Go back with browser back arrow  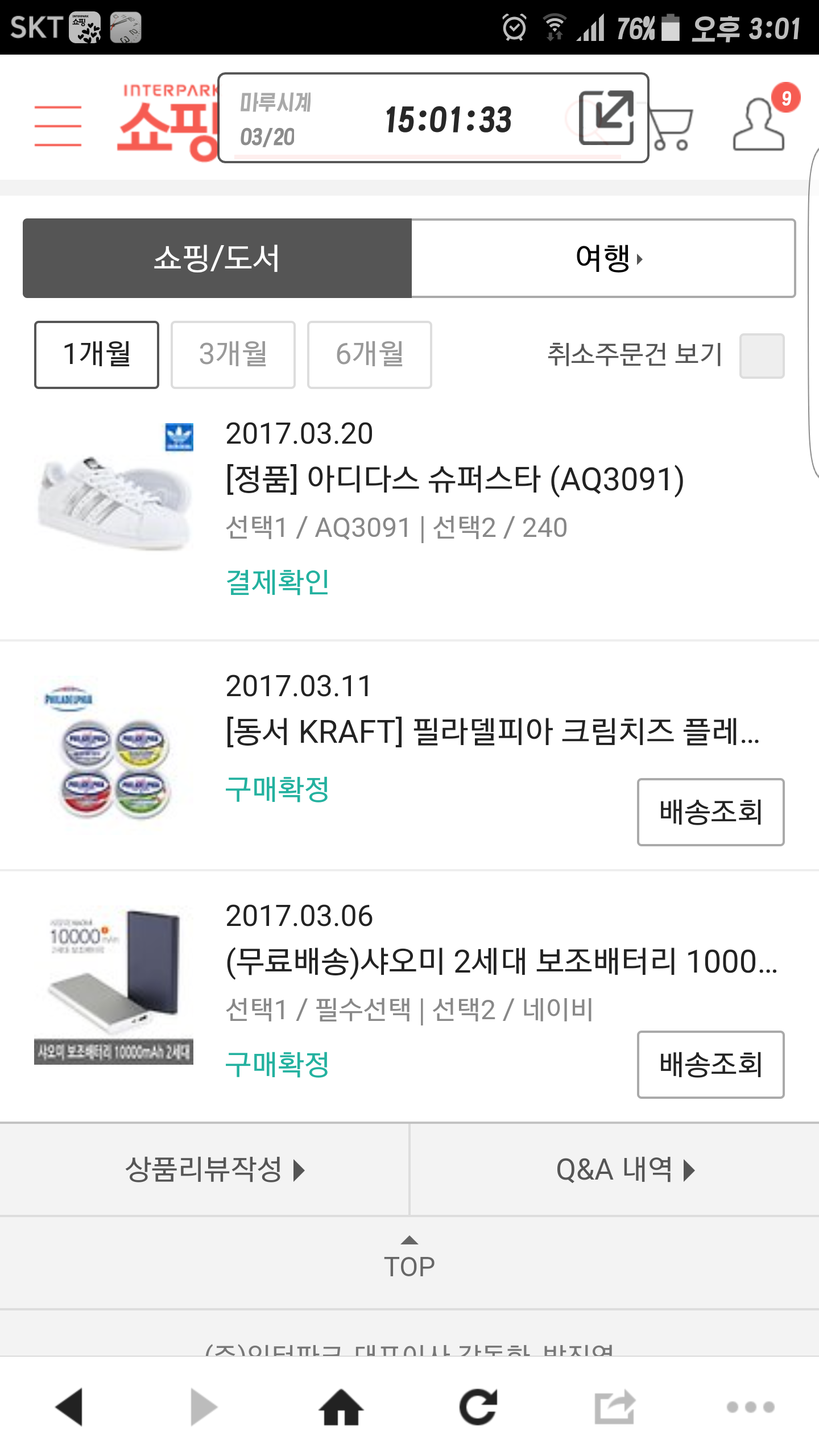coord(69,1407)
